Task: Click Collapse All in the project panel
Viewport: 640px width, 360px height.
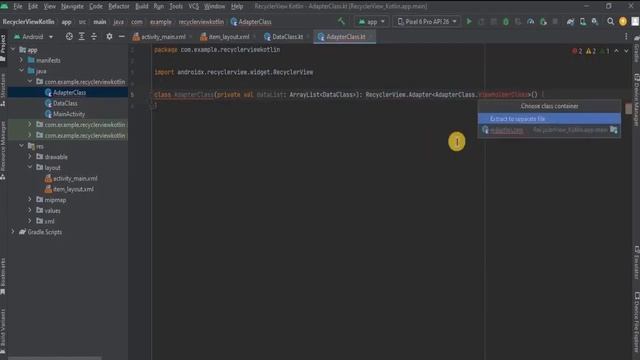Action: (94, 37)
